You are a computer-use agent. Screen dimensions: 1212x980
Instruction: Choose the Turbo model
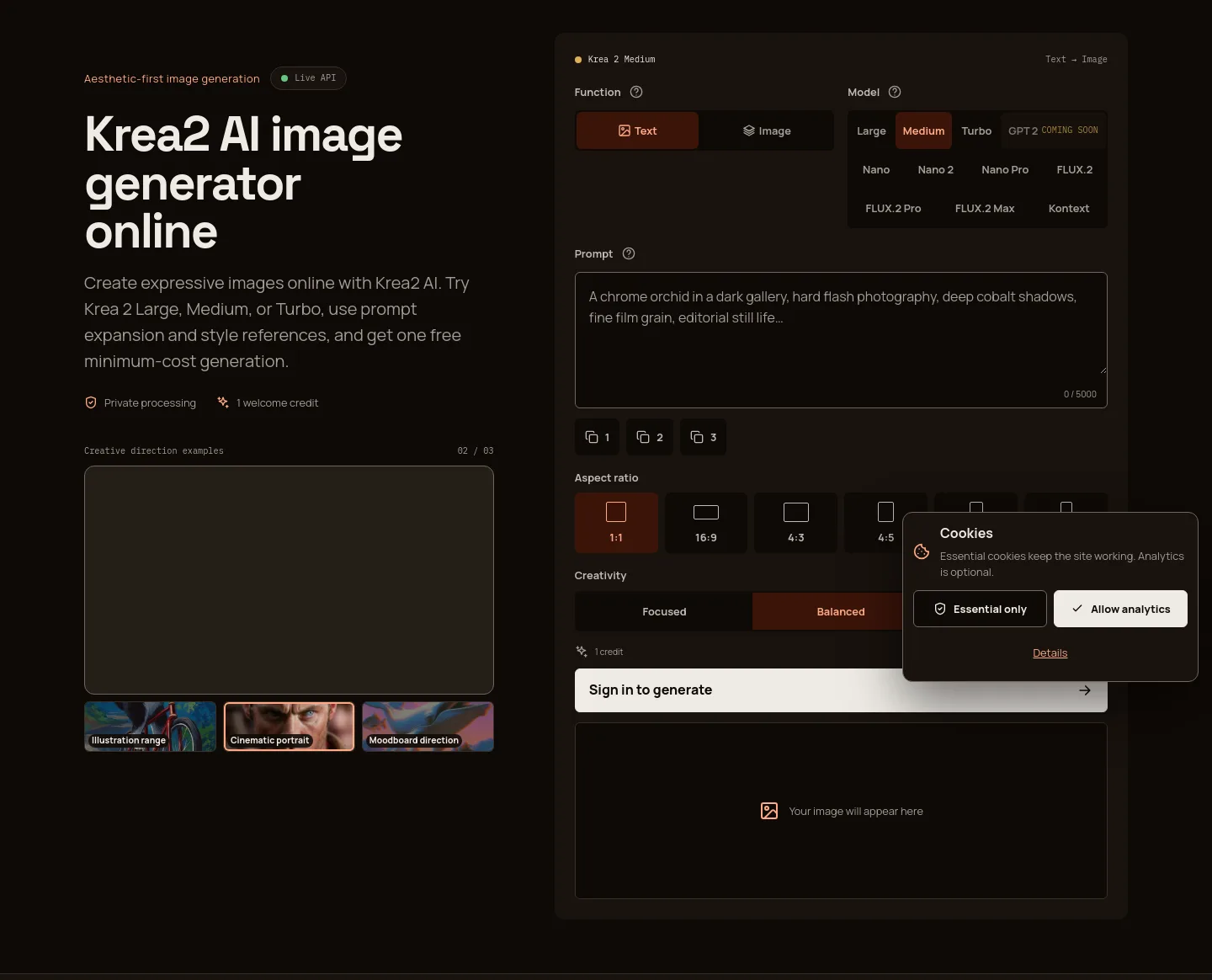click(976, 130)
